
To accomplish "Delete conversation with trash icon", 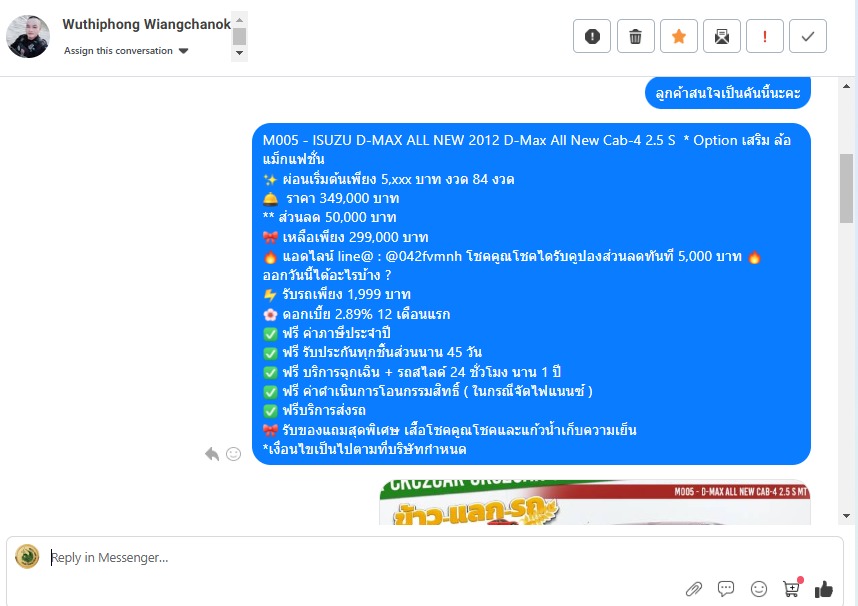I will (x=635, y=36).
